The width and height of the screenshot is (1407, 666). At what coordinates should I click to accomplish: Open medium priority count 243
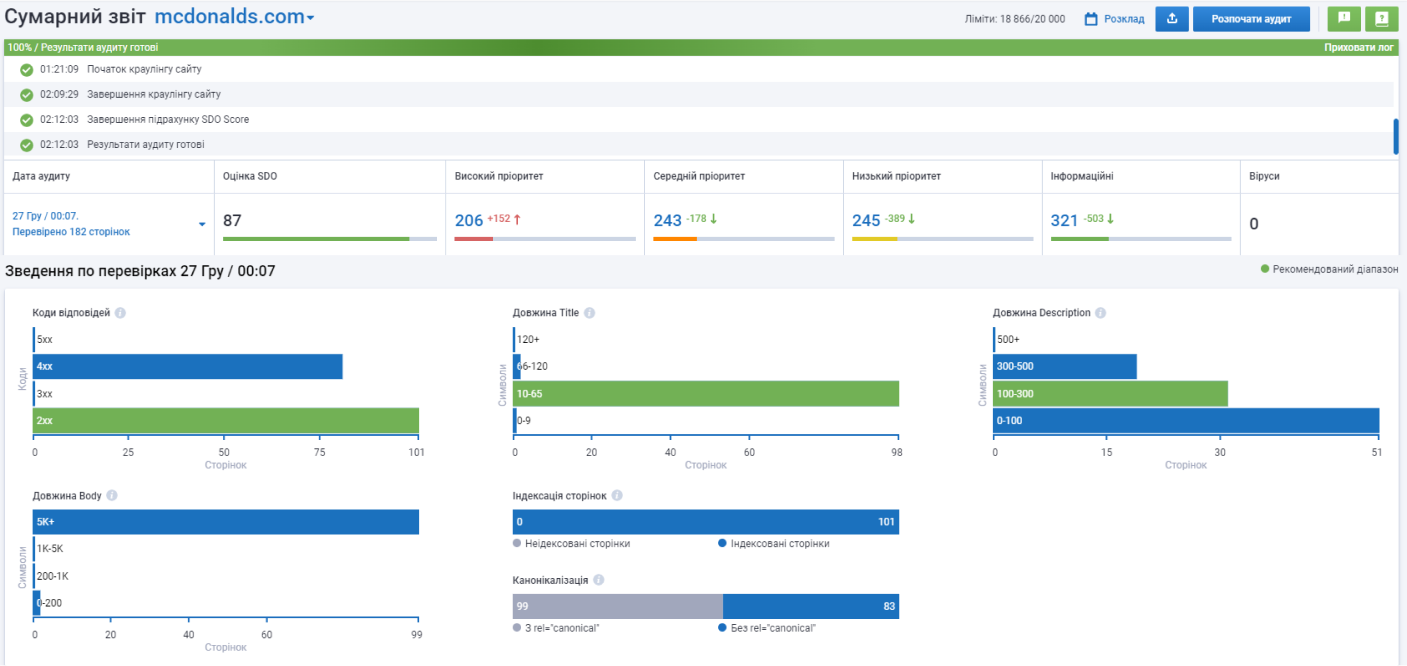[x=668, y=221]
